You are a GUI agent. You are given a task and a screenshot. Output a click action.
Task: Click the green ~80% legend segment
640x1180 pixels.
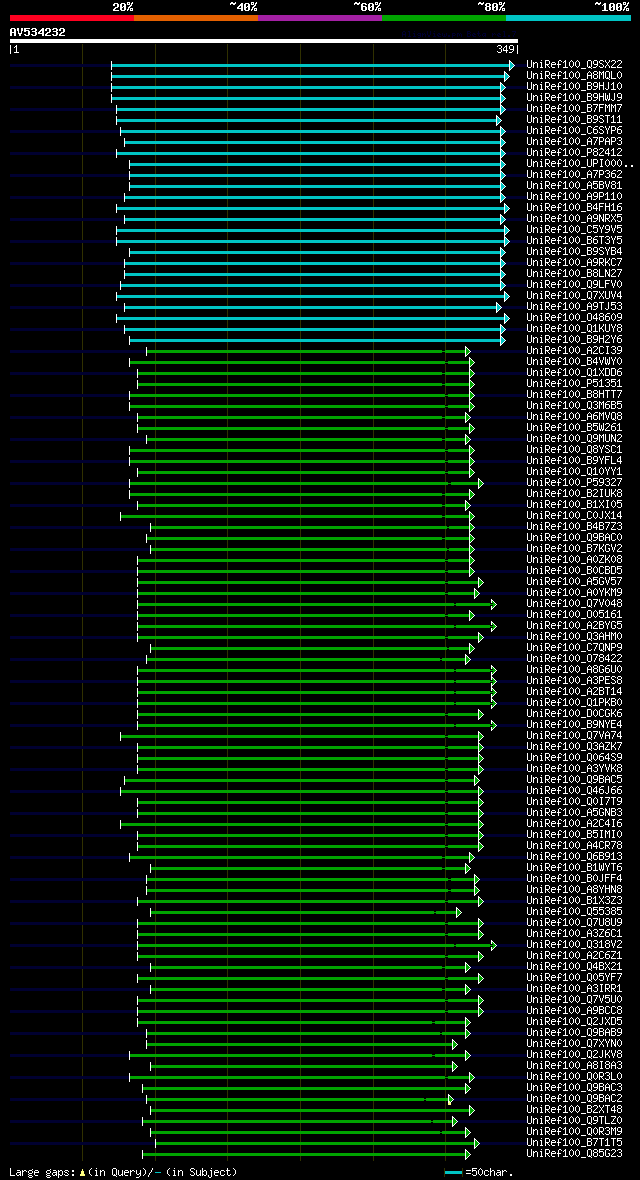pyautogui.click(x=444, y=17)
